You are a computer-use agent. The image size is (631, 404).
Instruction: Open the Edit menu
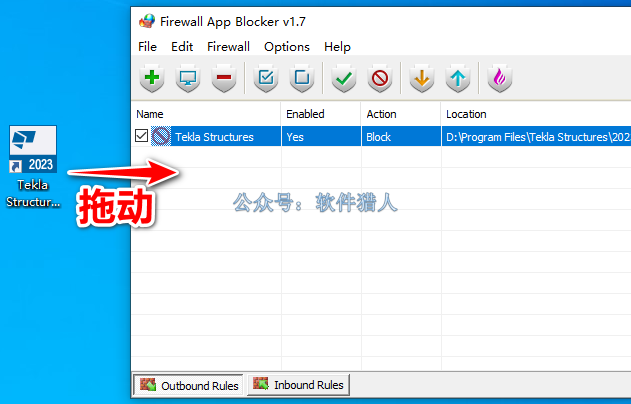pyautogui.click(x=182, y=47)
